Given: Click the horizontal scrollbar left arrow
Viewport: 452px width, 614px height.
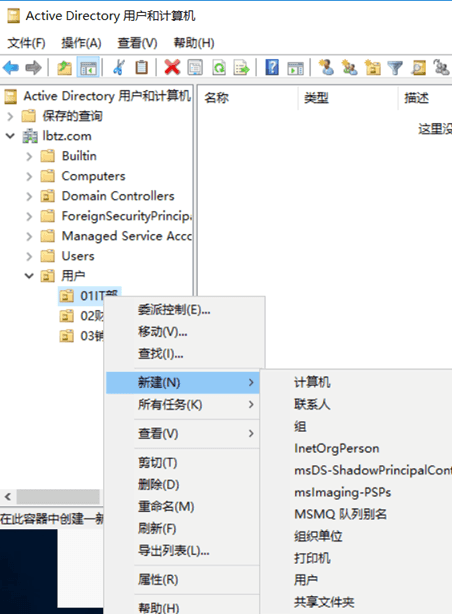Looking at the screenshot, I should pos(7,497).
